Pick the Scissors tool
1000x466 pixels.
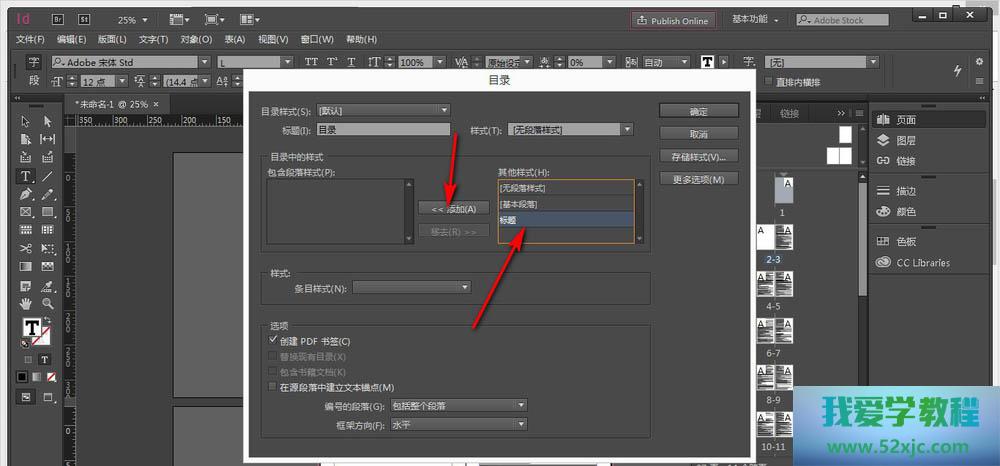(x=25, y=248)
